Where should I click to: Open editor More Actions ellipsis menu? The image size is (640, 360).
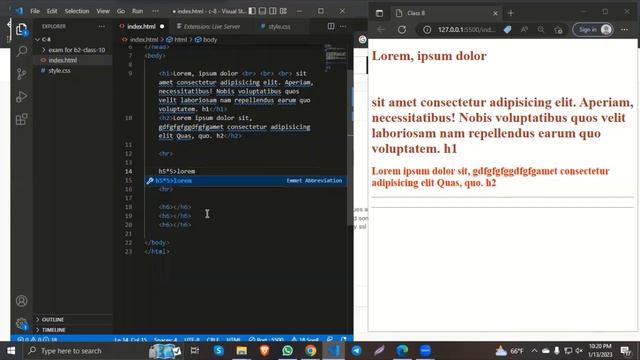tap(343, 27)
